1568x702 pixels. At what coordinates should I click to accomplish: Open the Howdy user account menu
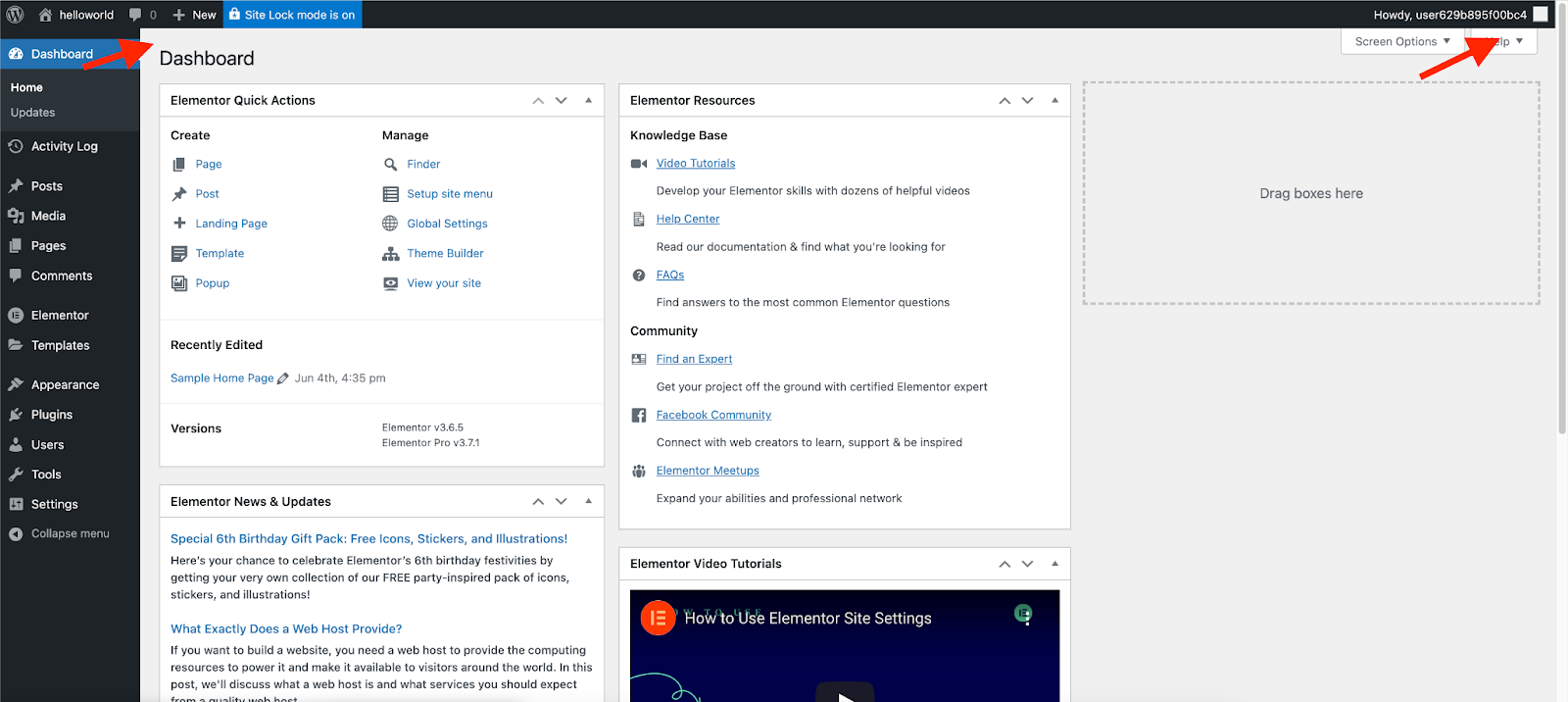click(1449, 15)
